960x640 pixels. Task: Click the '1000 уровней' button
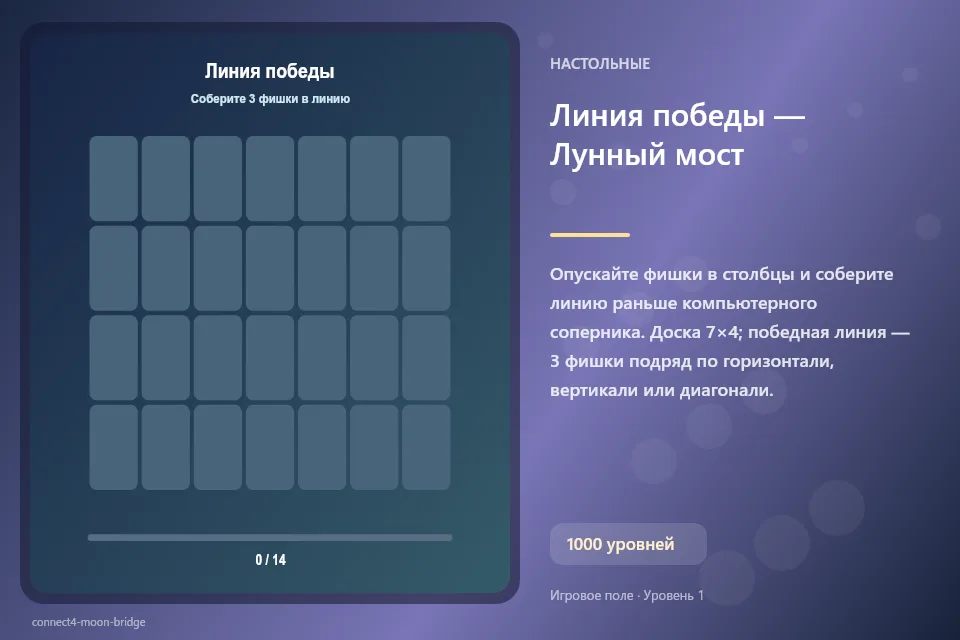tap(628, 544)
